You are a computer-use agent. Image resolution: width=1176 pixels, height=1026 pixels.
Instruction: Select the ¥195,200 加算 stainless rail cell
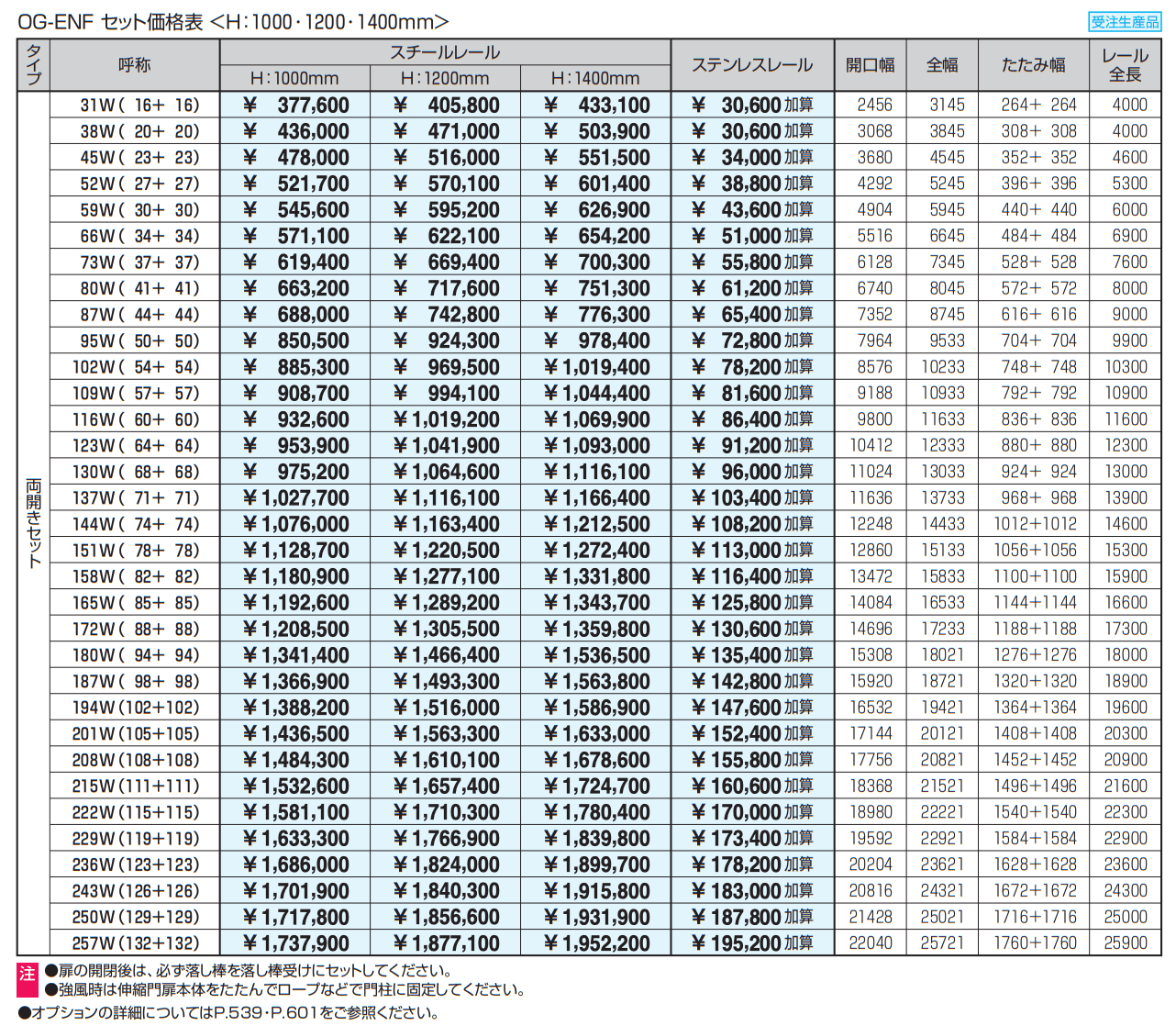(752, 943)
